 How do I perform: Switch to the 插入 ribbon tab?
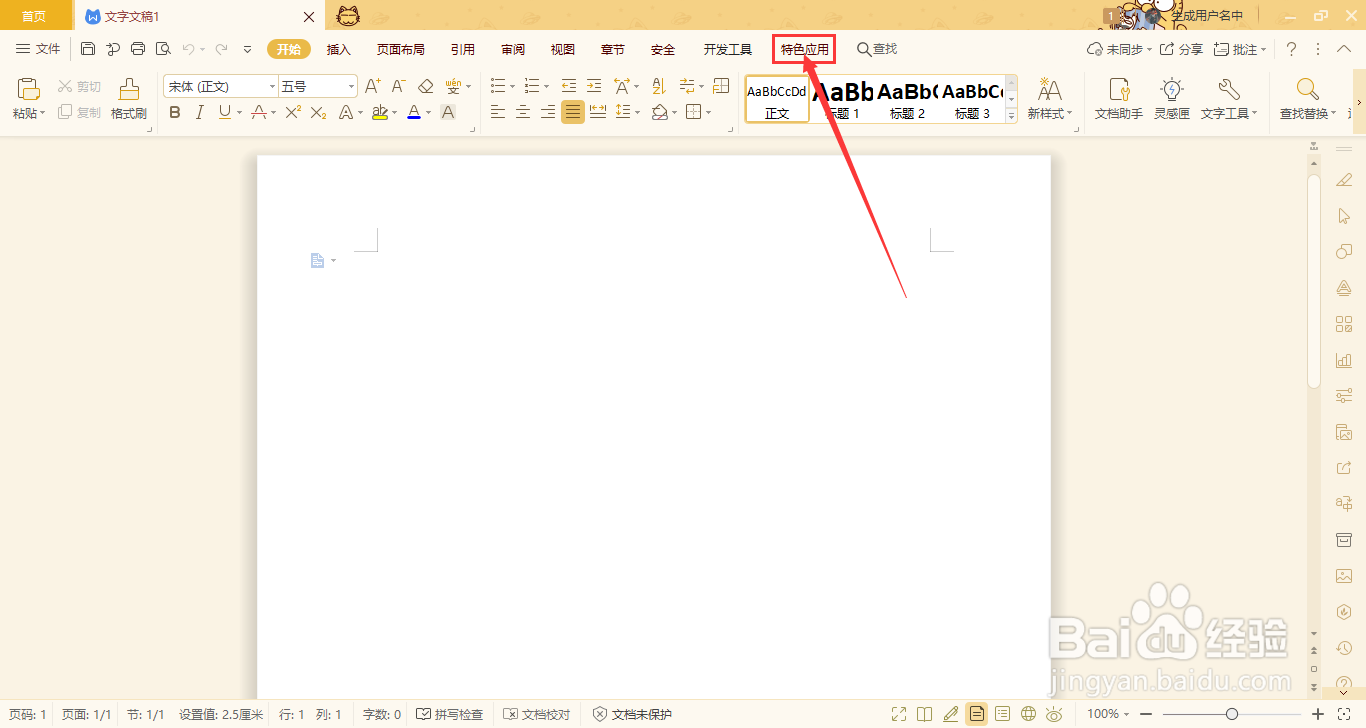[x=339, y=48]
